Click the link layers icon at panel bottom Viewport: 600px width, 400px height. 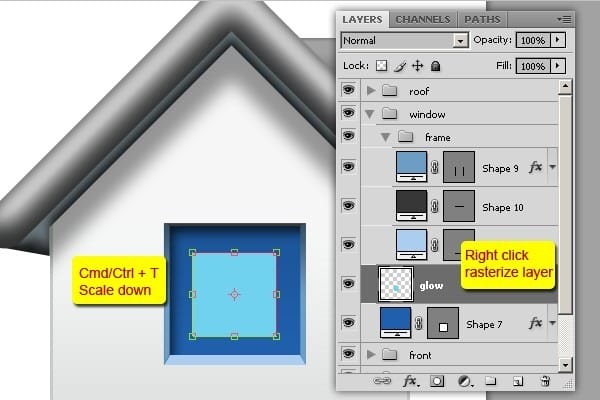click(383, 381)
